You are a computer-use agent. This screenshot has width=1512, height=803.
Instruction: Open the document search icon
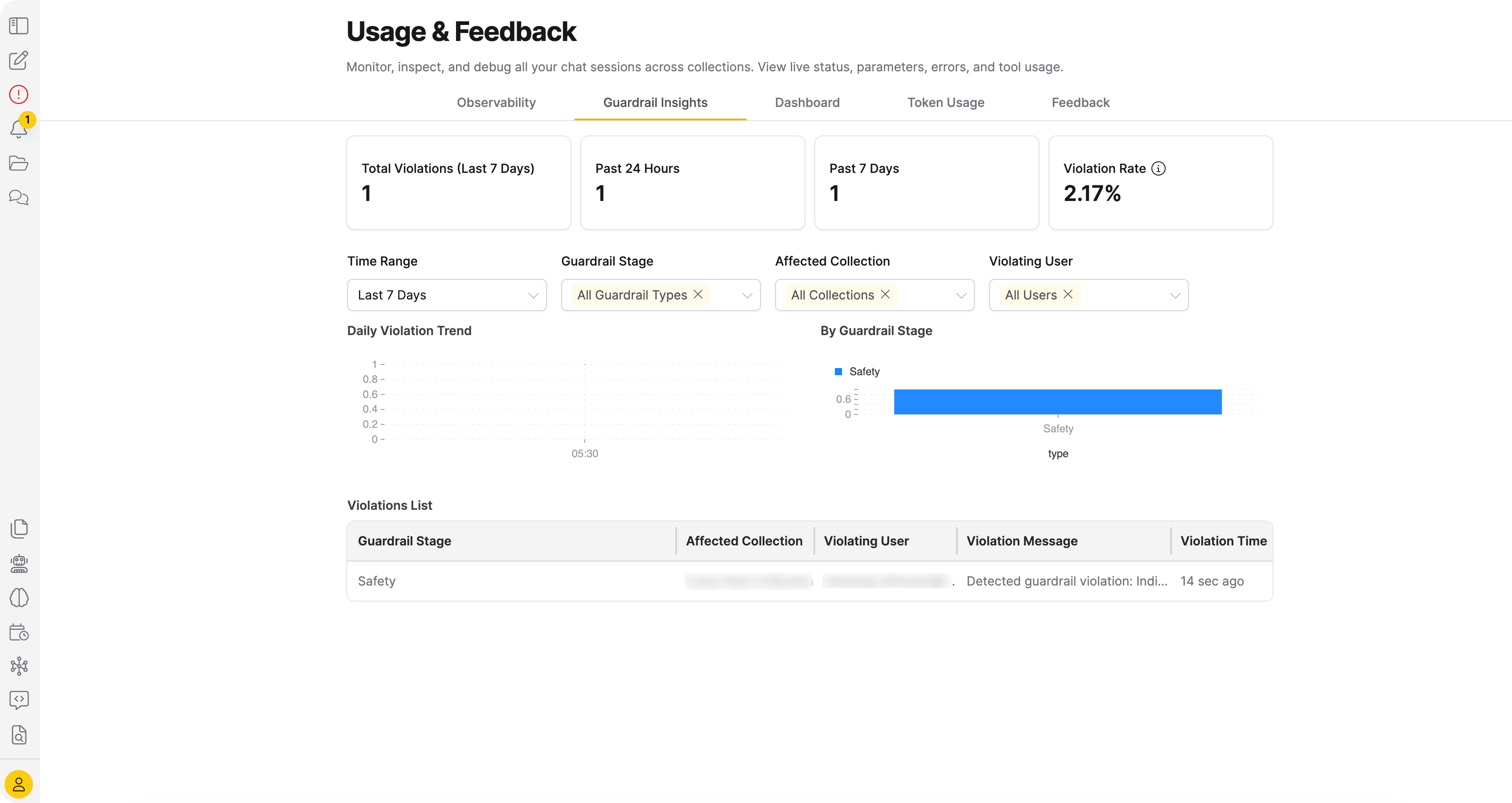click(x=19, y=734)
